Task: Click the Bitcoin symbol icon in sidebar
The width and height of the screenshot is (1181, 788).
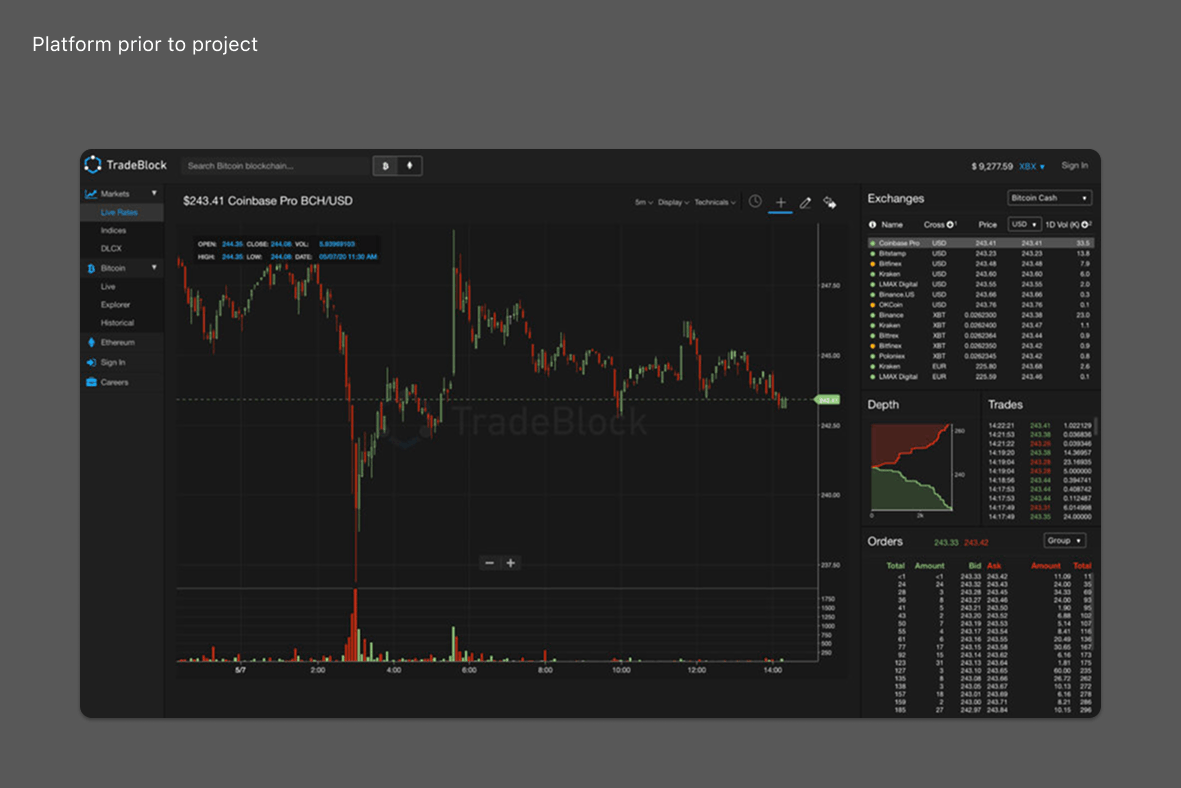Action: click(91, 268)
